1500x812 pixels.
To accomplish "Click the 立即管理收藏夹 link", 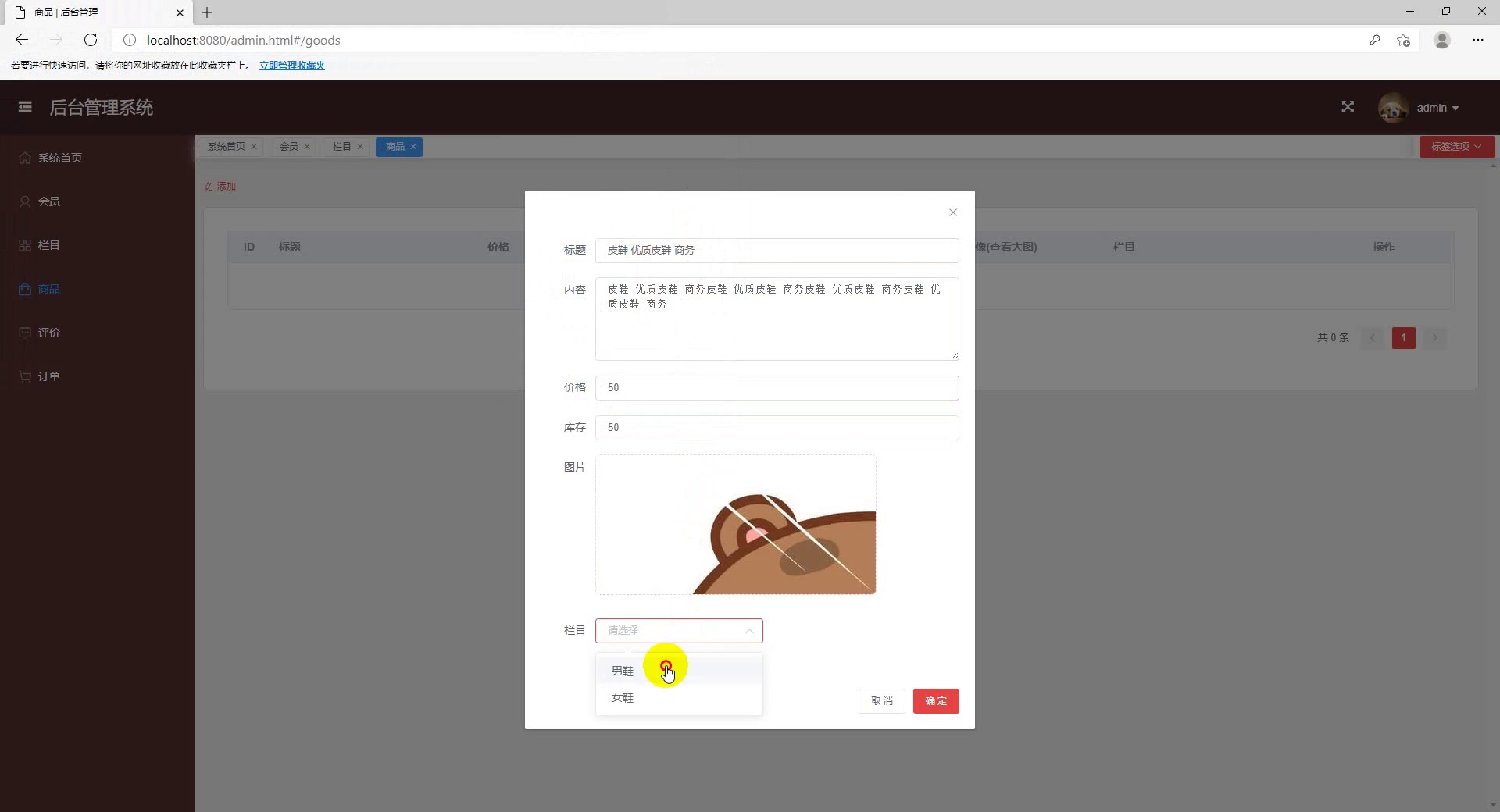I will click(x=291, y=66).
